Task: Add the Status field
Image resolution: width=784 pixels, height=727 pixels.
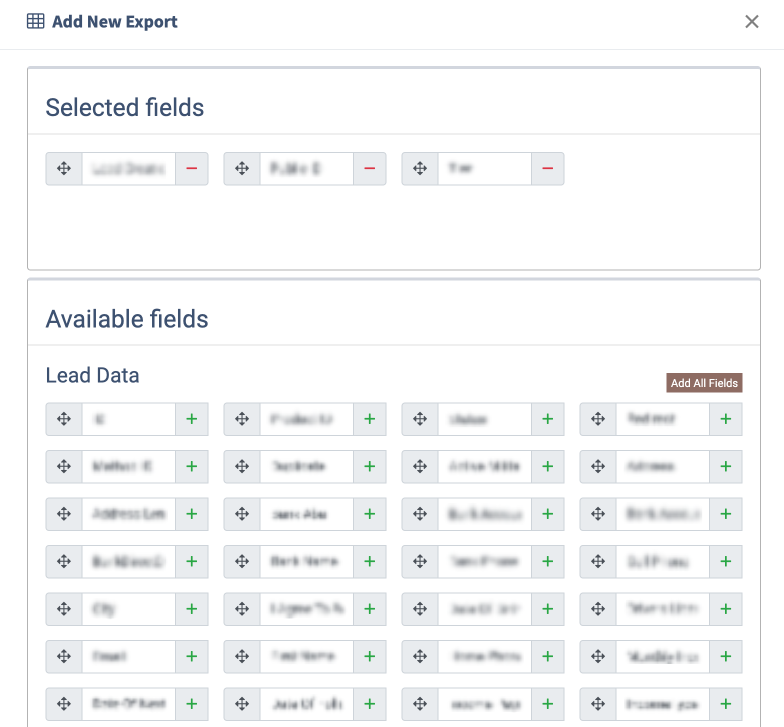Action: pyautogui.click(x=548, y=419)
